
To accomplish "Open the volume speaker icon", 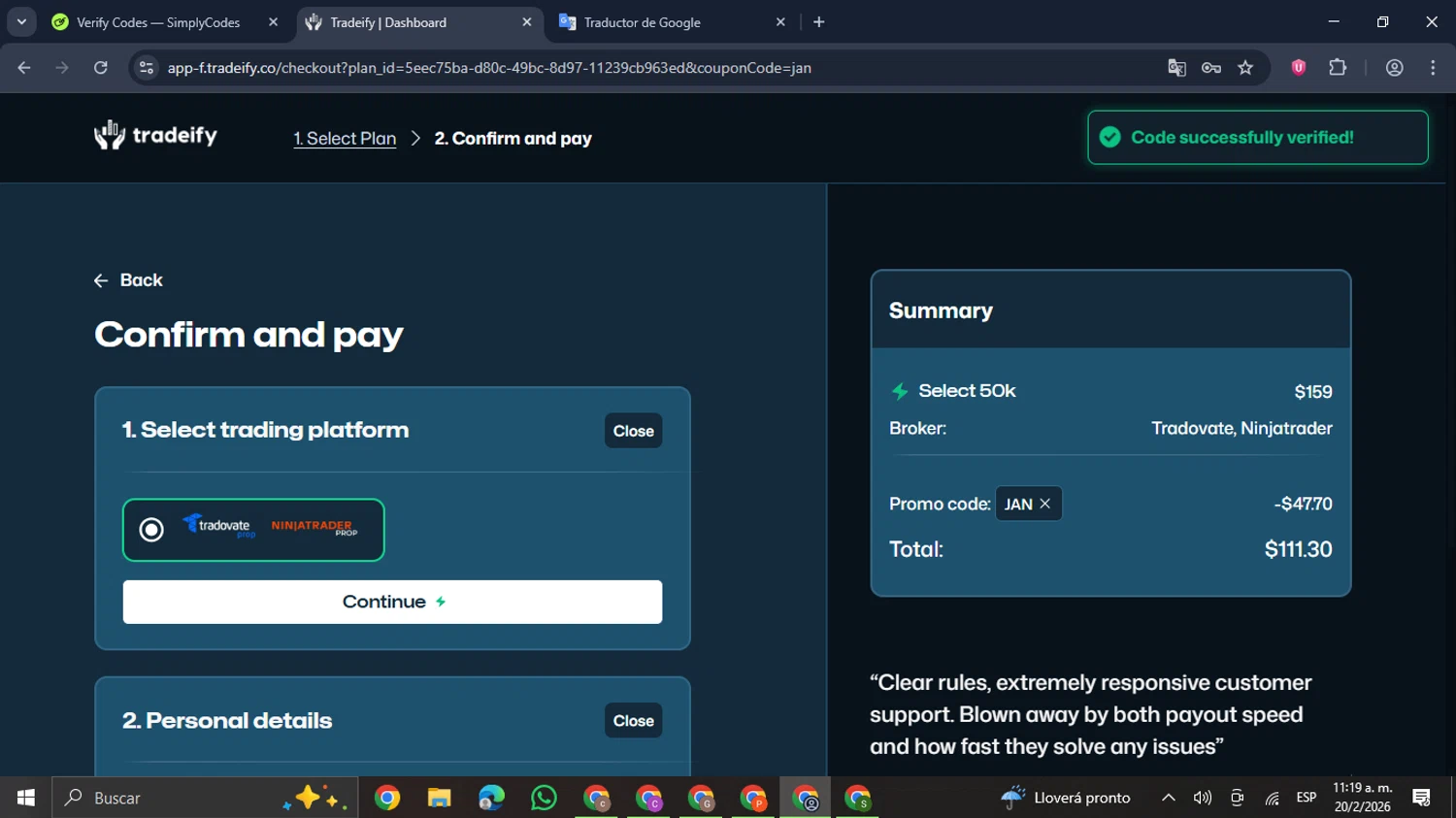I will pyautogui.click(x=1203, y=798).
